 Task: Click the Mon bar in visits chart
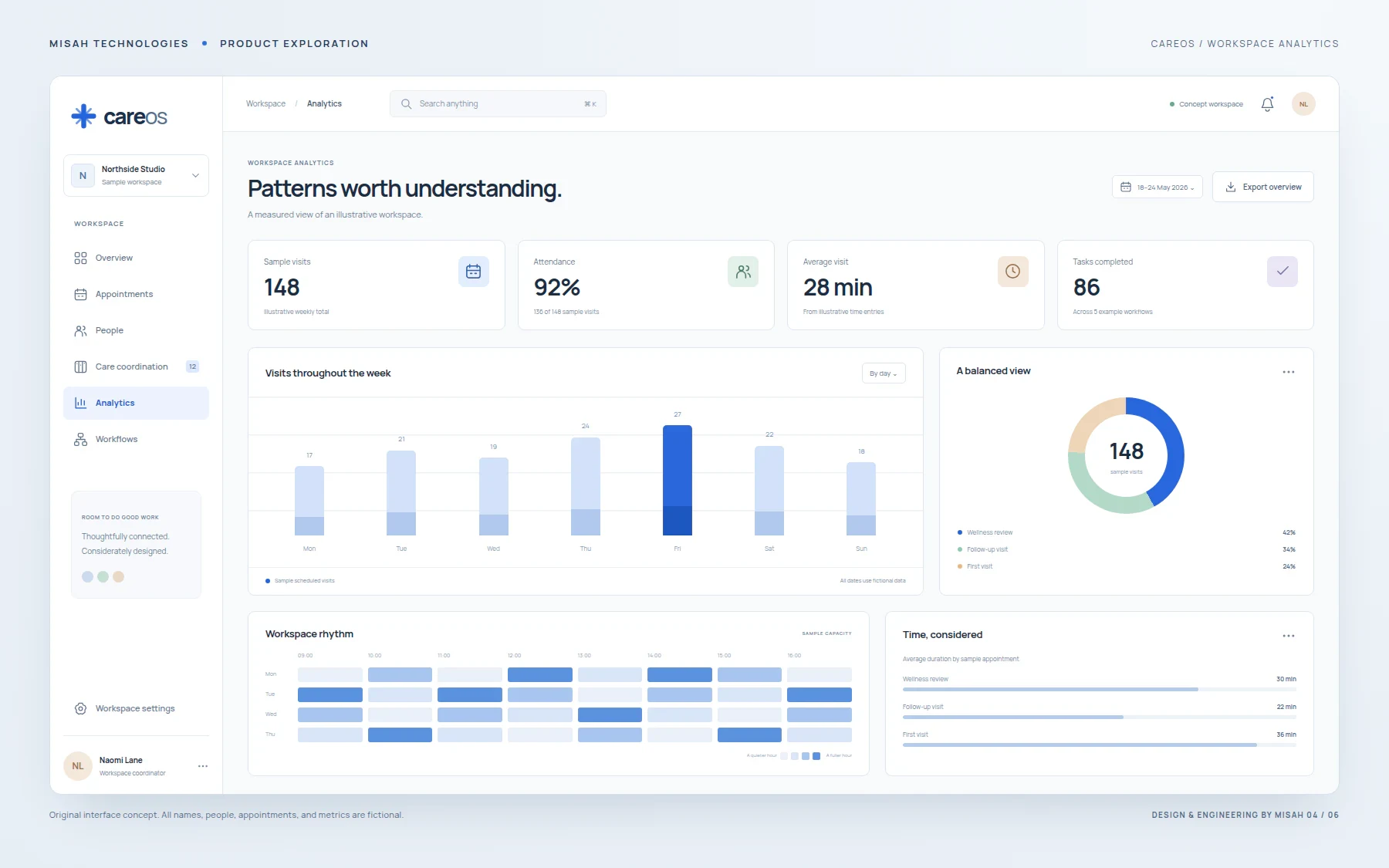[x=309, y=501]
